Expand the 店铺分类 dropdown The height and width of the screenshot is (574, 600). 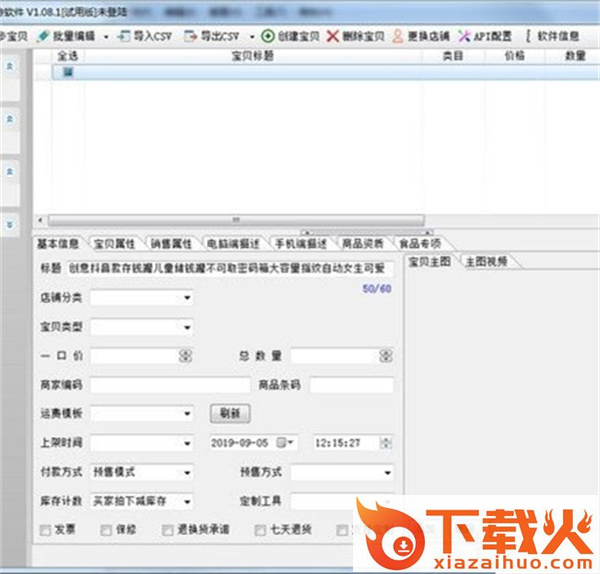pyautogui.click(x=187, y=297)
